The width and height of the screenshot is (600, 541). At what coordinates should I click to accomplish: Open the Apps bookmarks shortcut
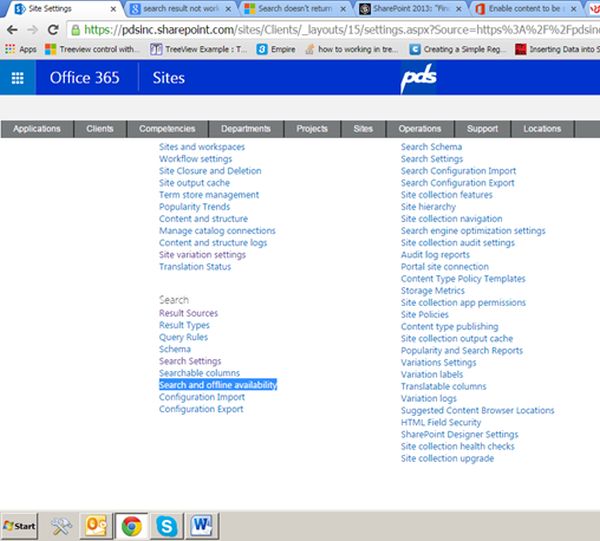[x=21, y=49]
